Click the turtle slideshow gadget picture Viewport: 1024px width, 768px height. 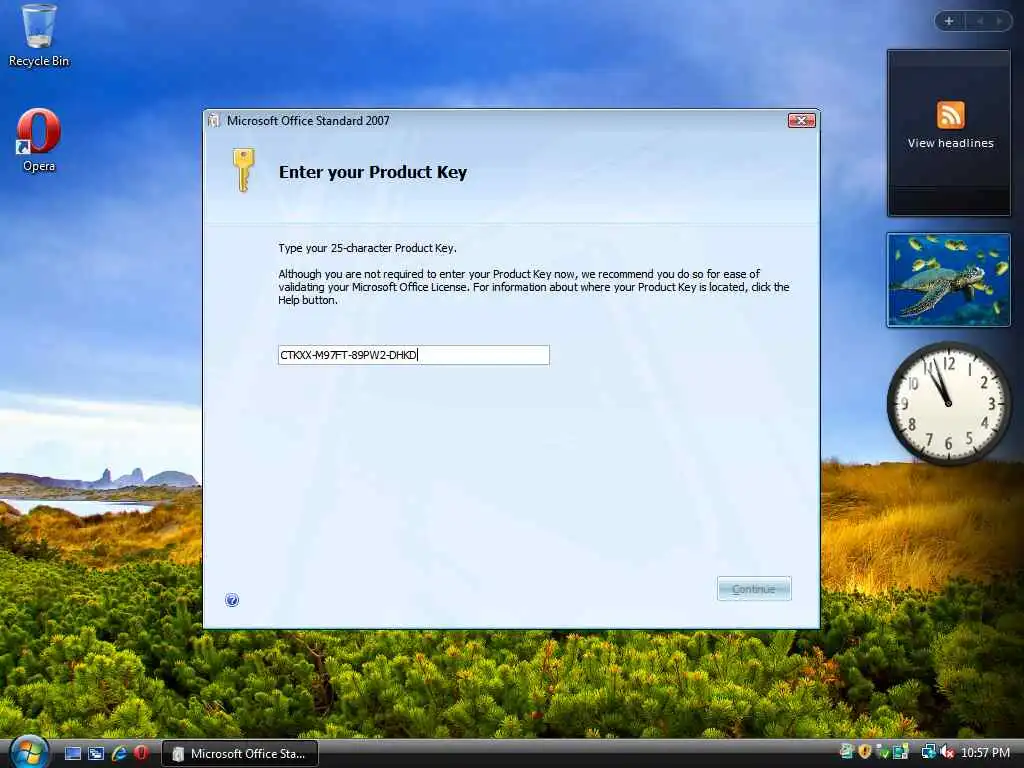coord(948,280)
